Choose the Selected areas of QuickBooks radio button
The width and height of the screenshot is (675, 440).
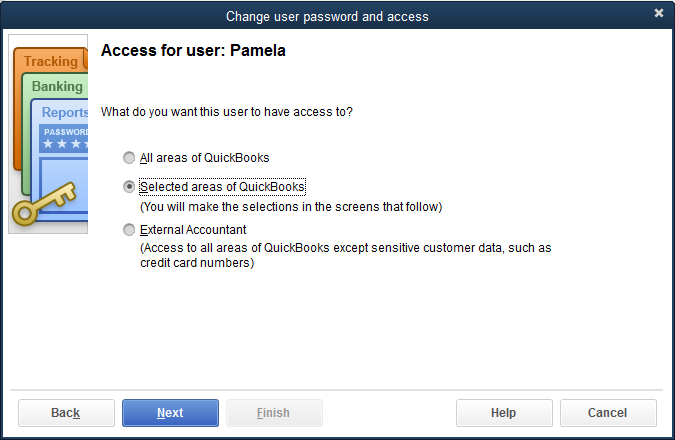[129, 187]
